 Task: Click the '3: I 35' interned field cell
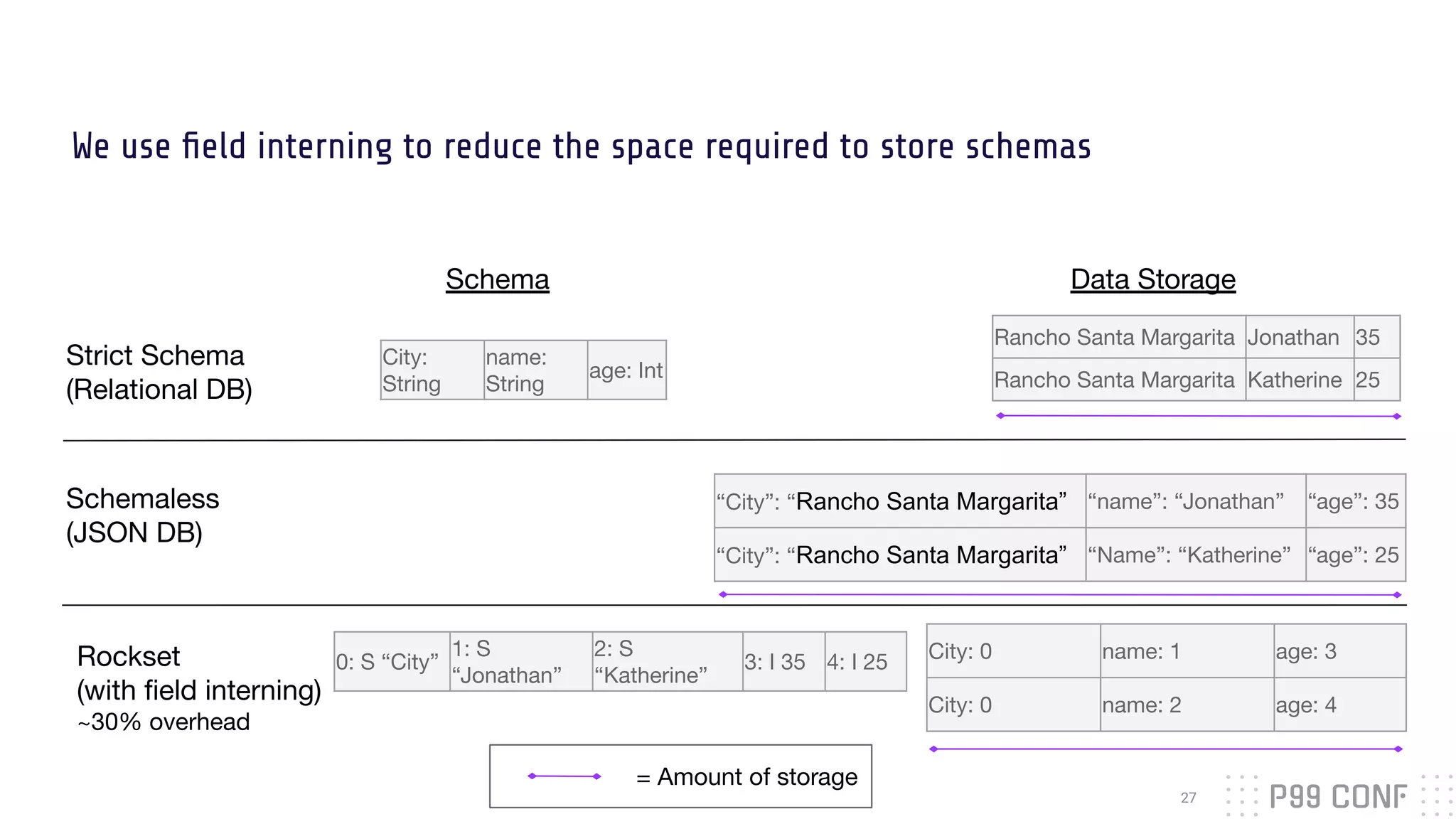[784, 661]
